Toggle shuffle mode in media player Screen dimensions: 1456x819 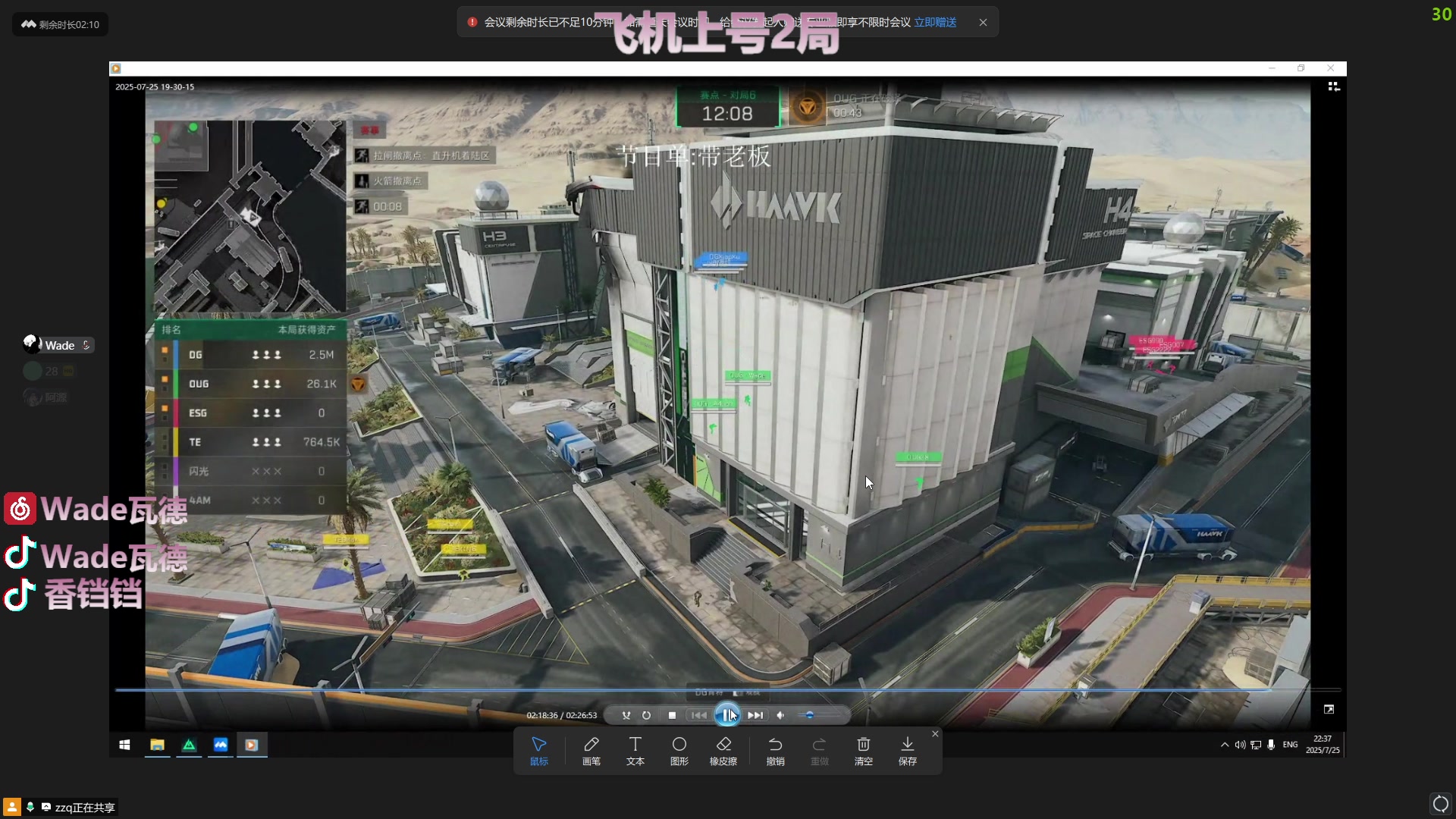626,715
